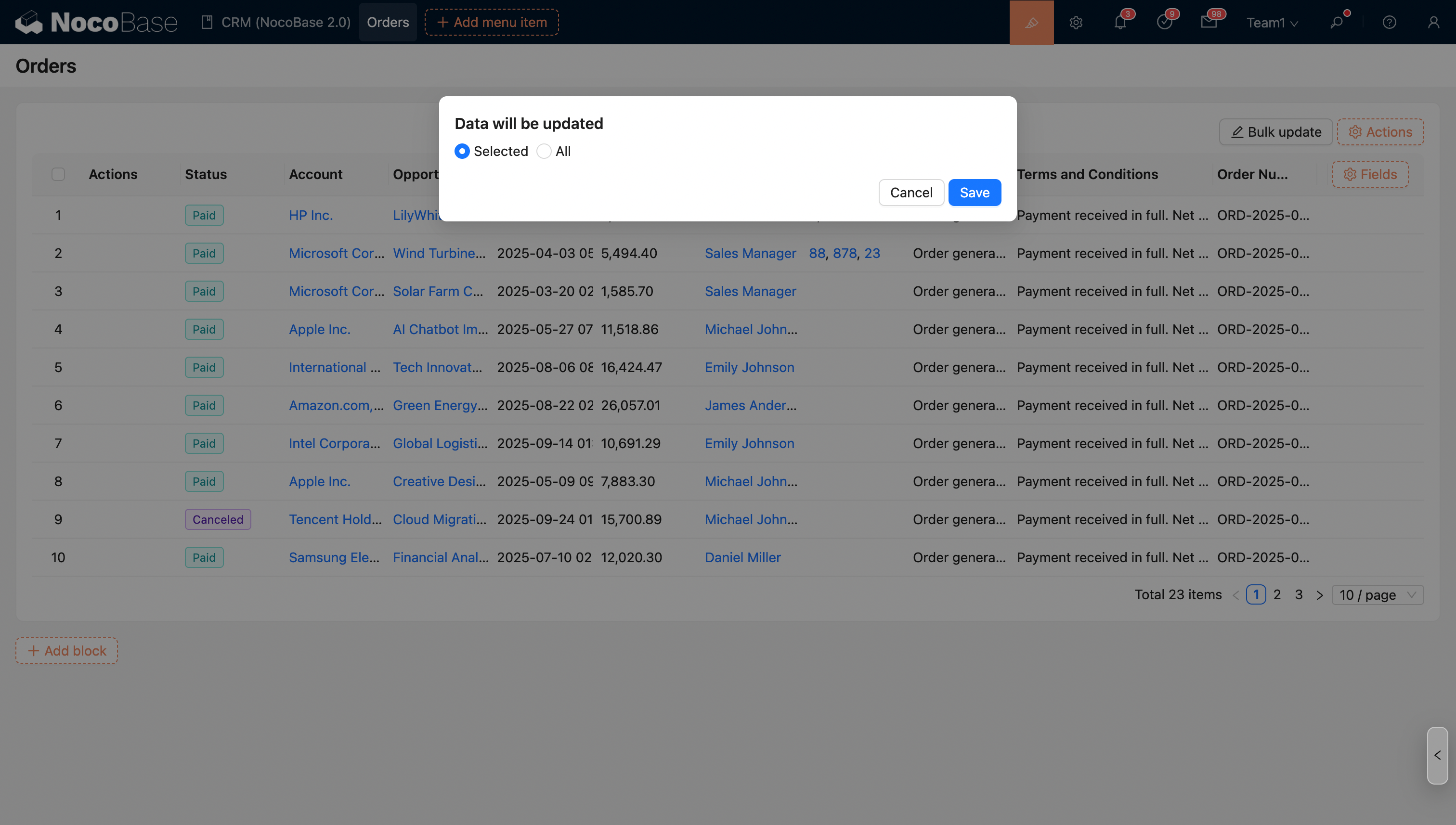
Task: Cancel the data update dialog
Action: [911, 193]
